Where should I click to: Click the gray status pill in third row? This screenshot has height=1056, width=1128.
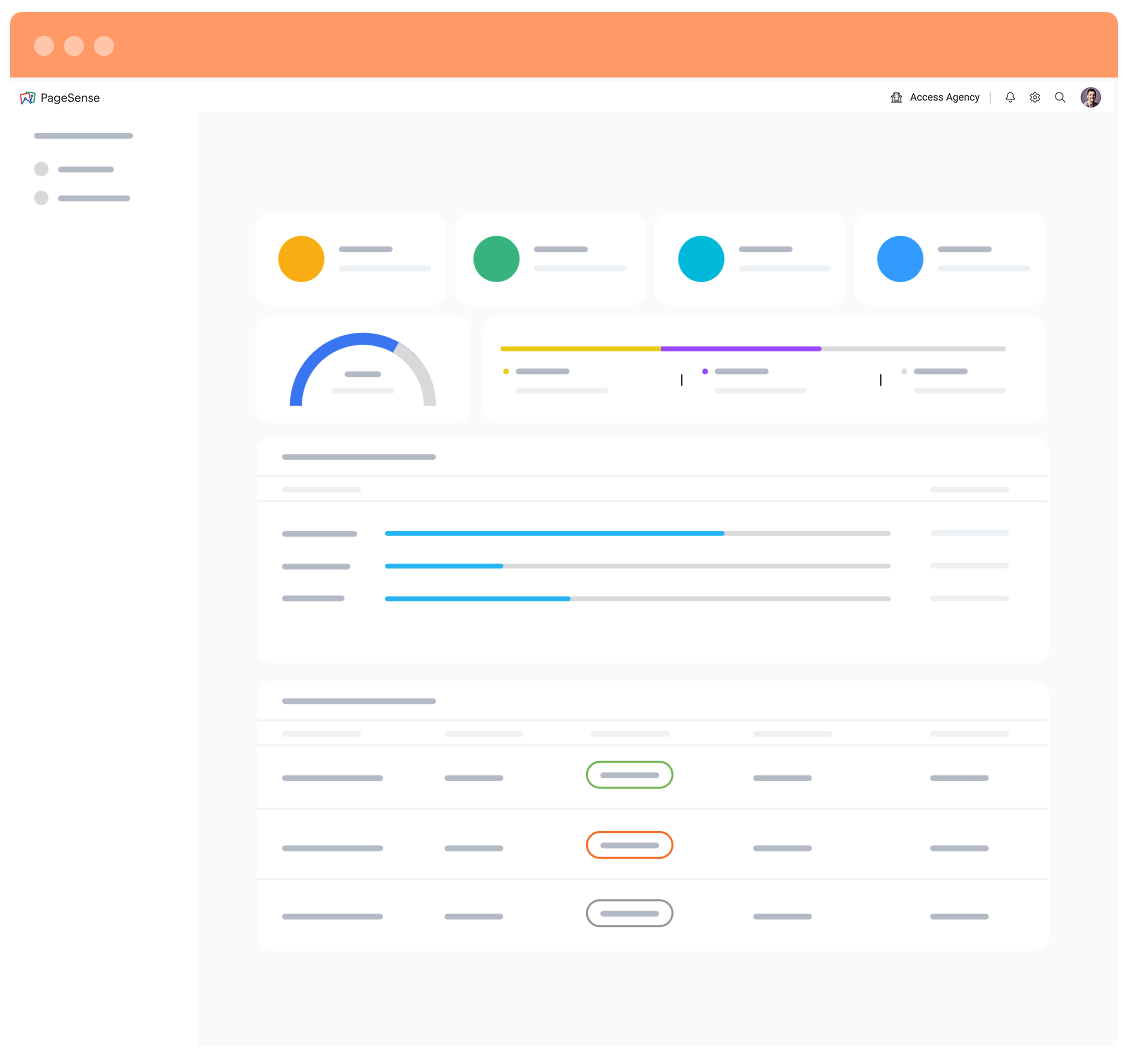629,913
